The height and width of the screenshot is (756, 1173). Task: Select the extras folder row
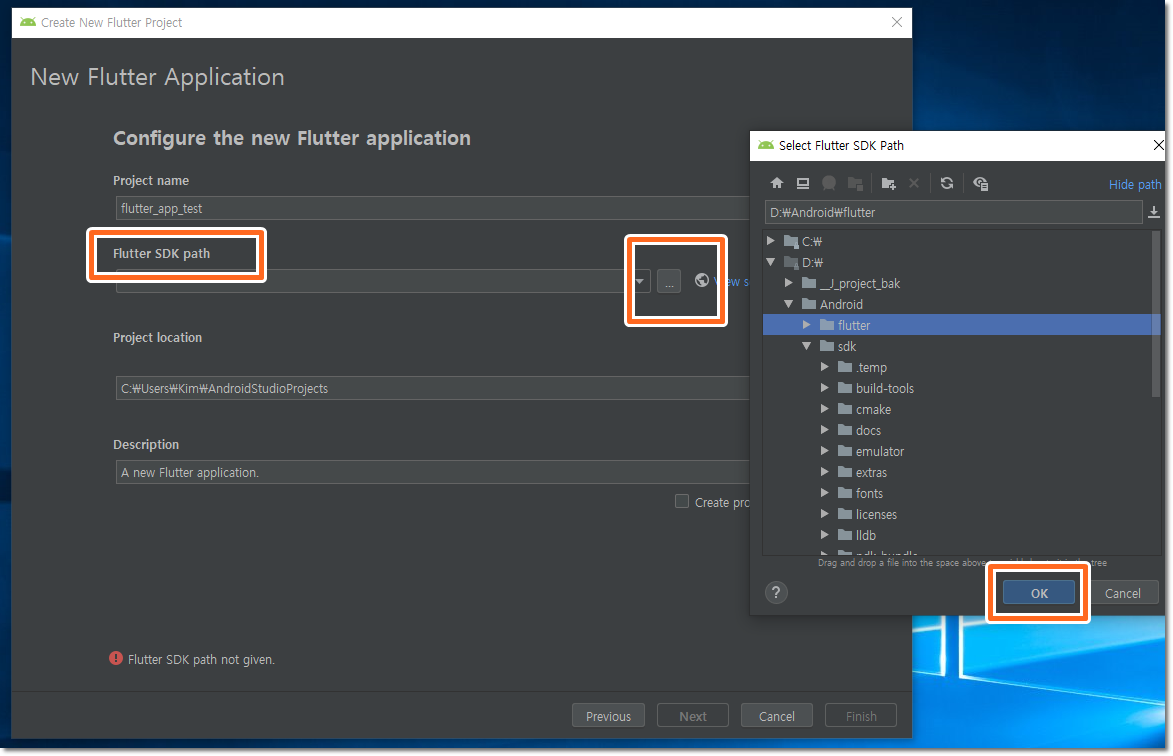958,472
